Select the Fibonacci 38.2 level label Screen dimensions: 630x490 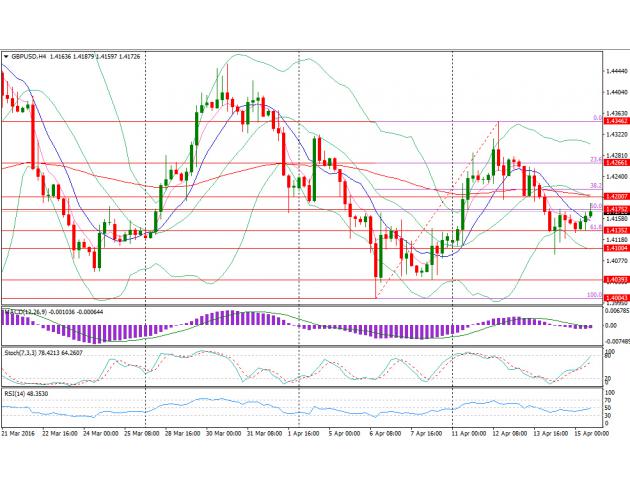coord(593,185)
